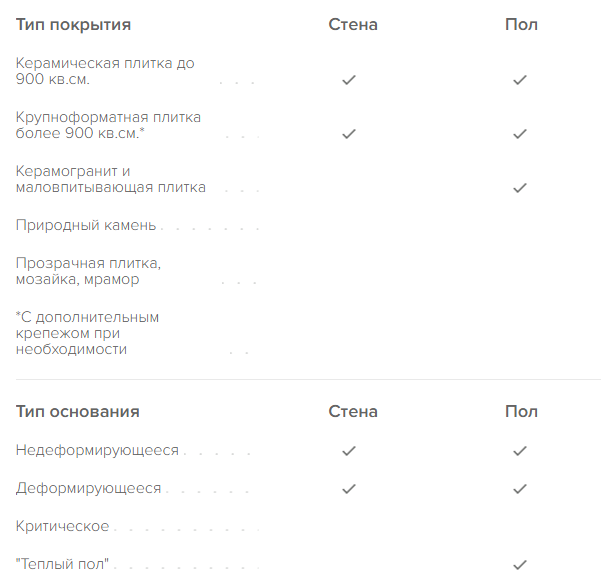Click the Пол checkmark for Керамическая плитка до 900 кв.см.
The image size is (603, 587).
[520, 80]
